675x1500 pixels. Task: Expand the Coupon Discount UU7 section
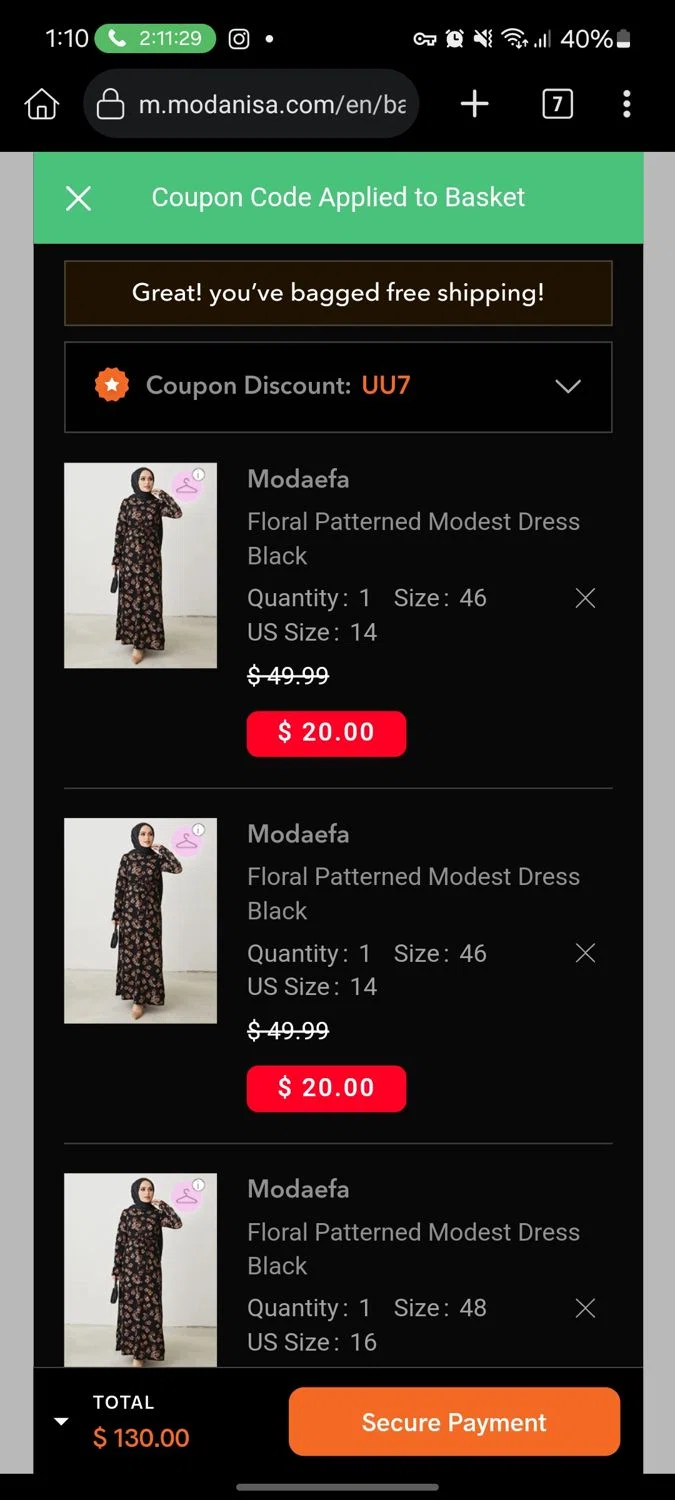click(567, 386)
